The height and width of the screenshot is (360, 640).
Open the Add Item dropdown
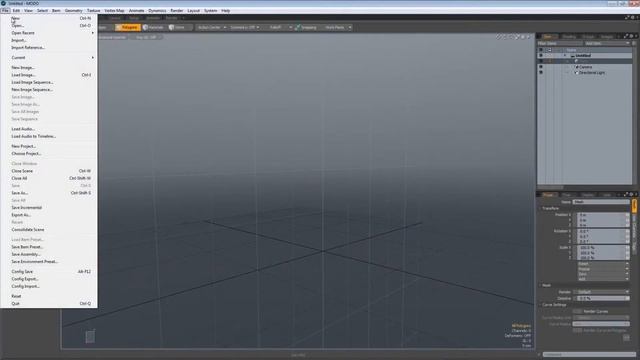(607, 43)
